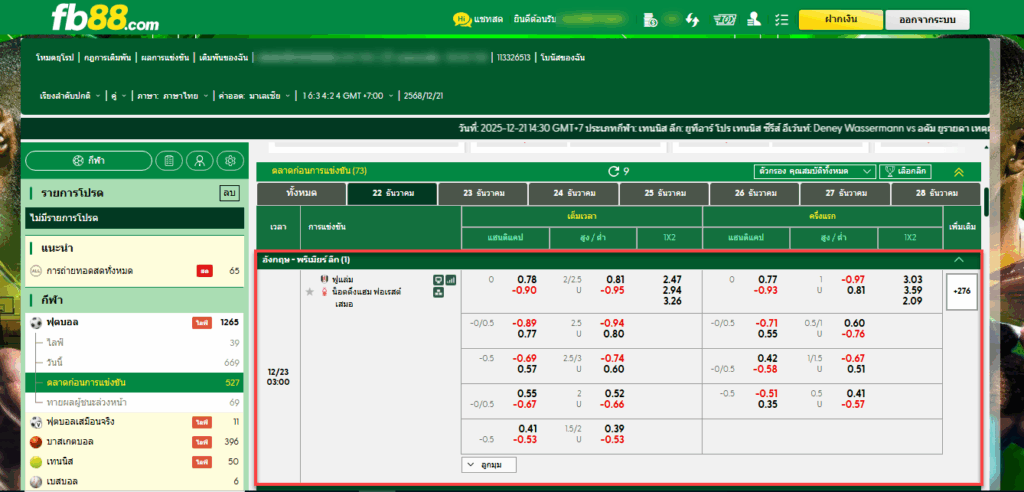Bet on first-half 1X2 odds 3.03
Image resolution: width=1024 pixels, height=492 pixels.
(x=910, y=280)
